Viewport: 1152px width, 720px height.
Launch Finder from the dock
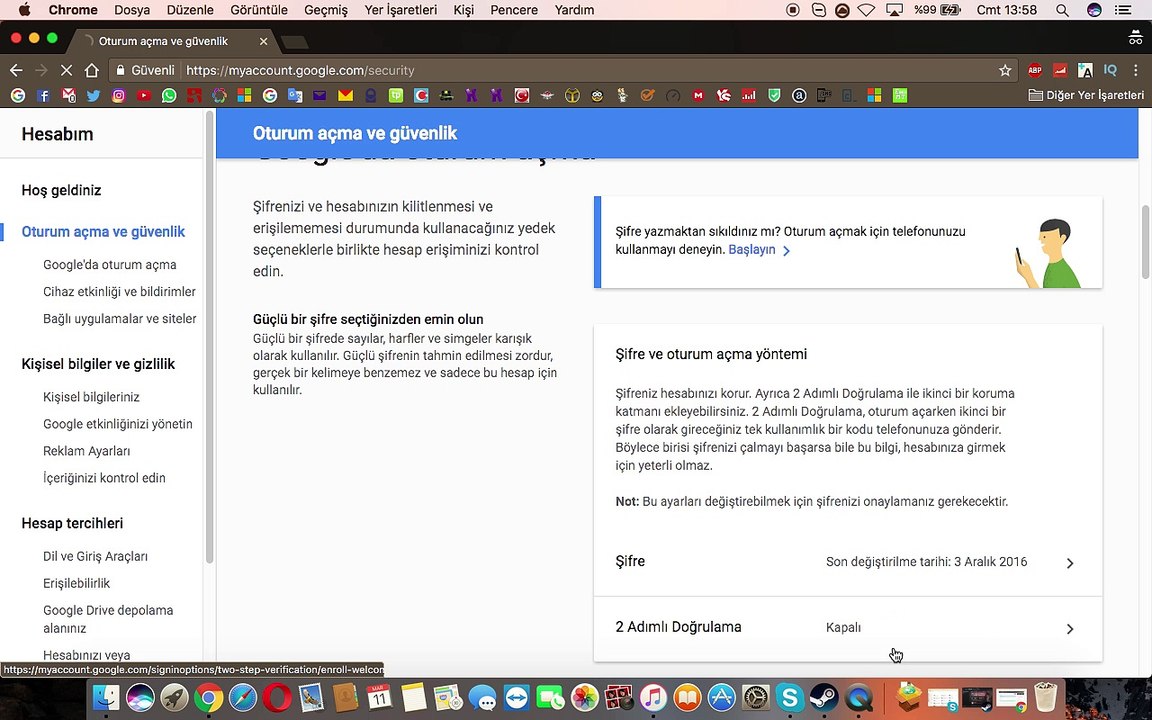click(x=107, y=697)
